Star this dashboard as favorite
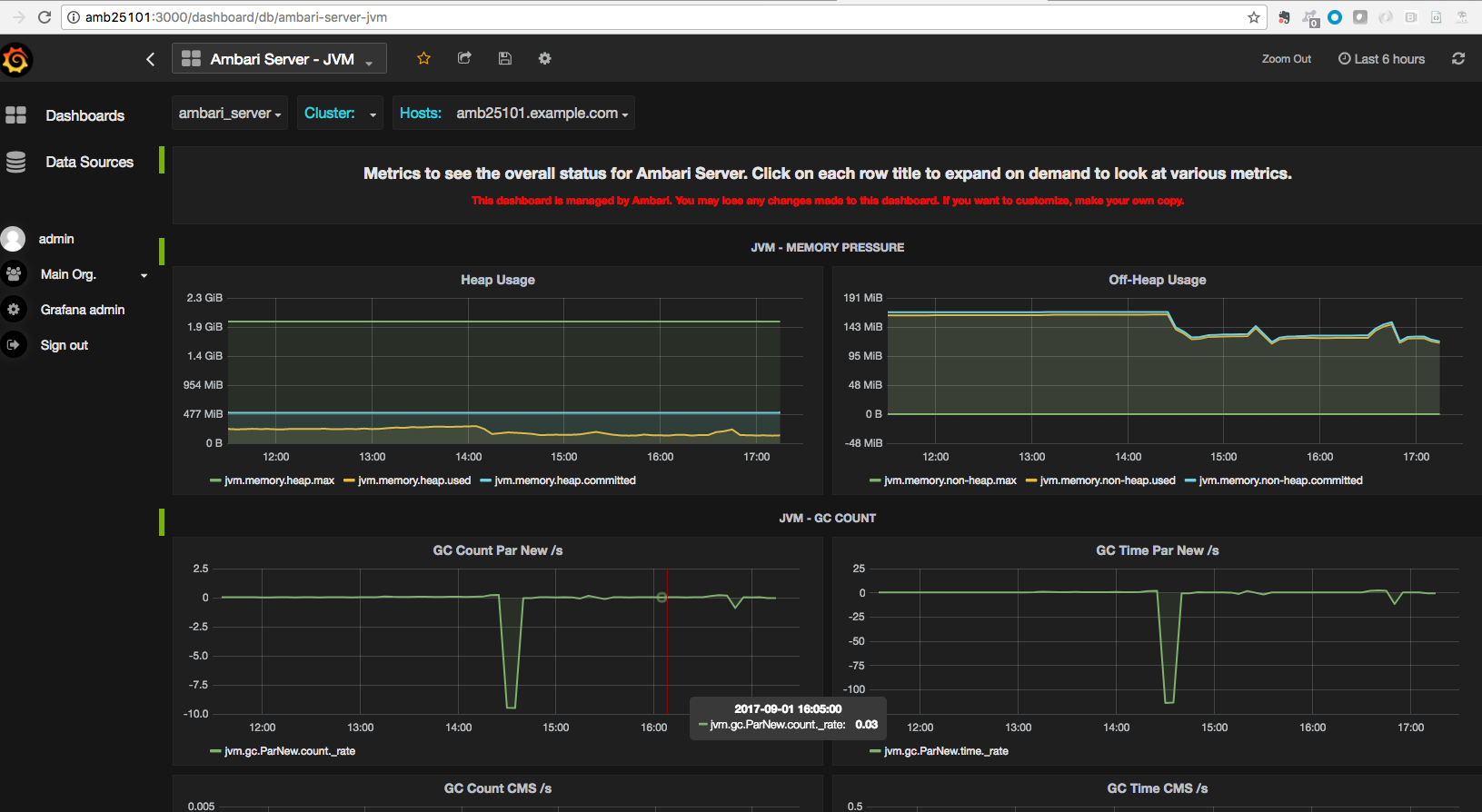Image resolution: width=1482 pixels, height=812 pixels. tap(423, 59)
